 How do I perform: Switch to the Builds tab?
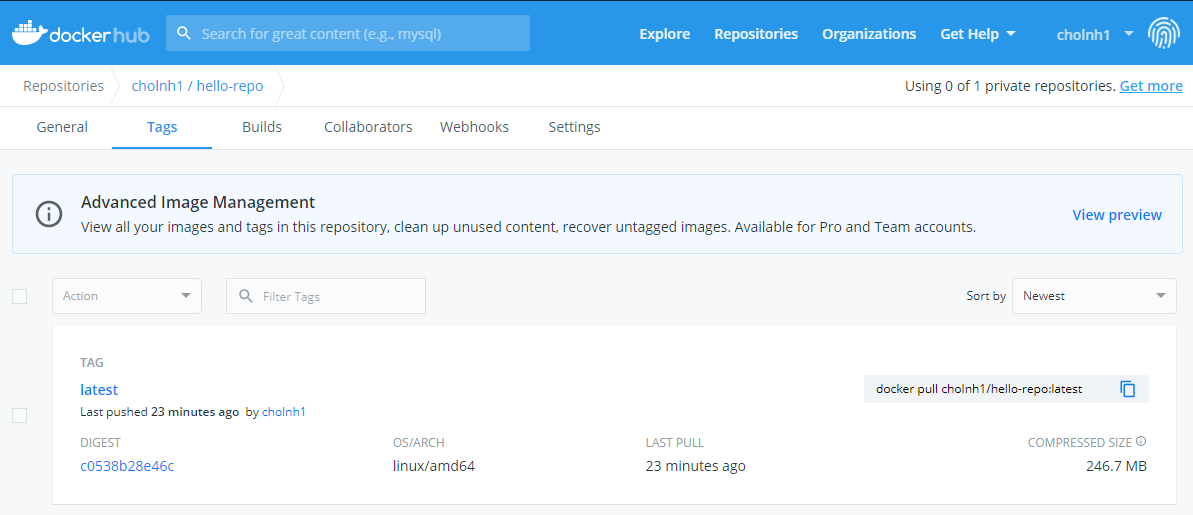pyautogui.click(x=262, y=127)
